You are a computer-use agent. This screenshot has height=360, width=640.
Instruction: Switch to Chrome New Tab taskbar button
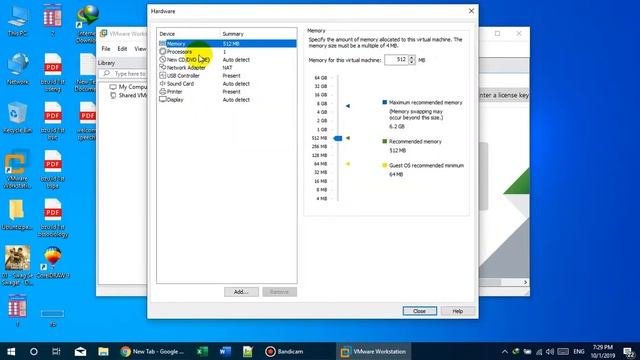click(x=153, y=351)
